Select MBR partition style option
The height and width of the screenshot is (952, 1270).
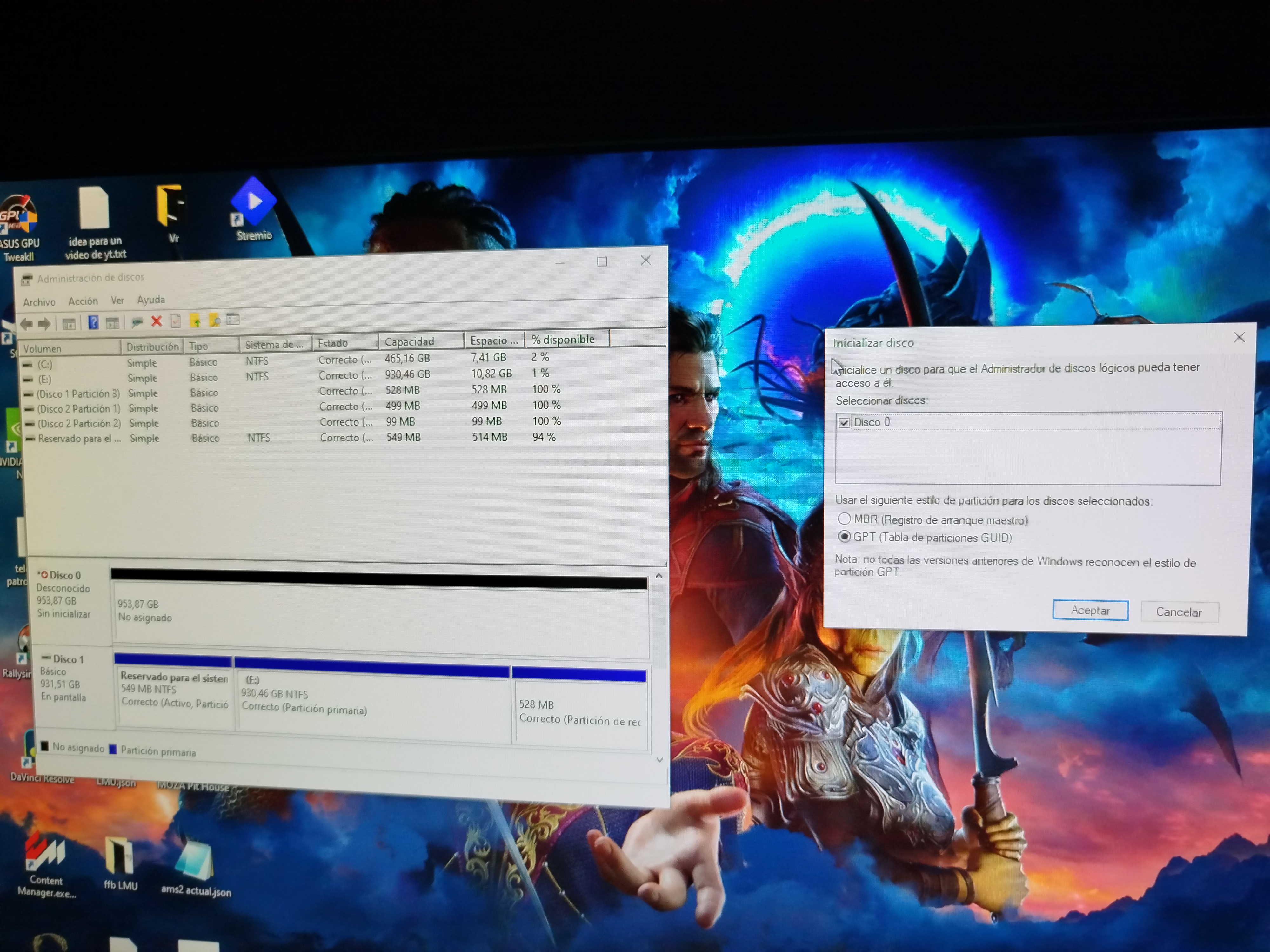pyautogui.click(x=844, y=519)
